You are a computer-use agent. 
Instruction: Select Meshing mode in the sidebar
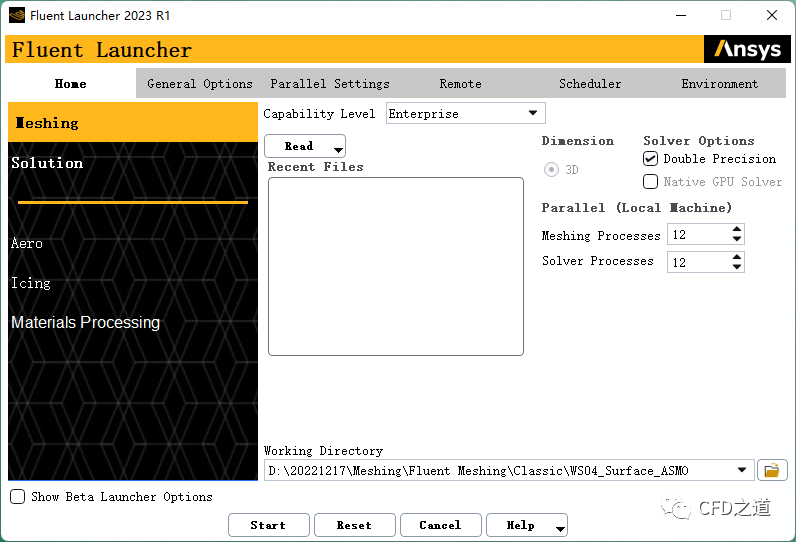133,122
